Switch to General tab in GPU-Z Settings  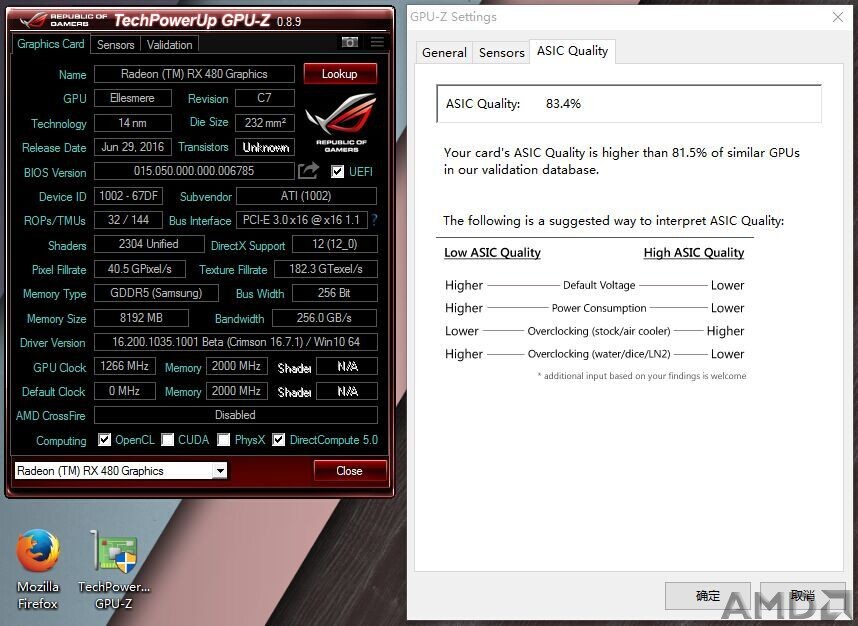pyautogui.click(x=444, y=53)
